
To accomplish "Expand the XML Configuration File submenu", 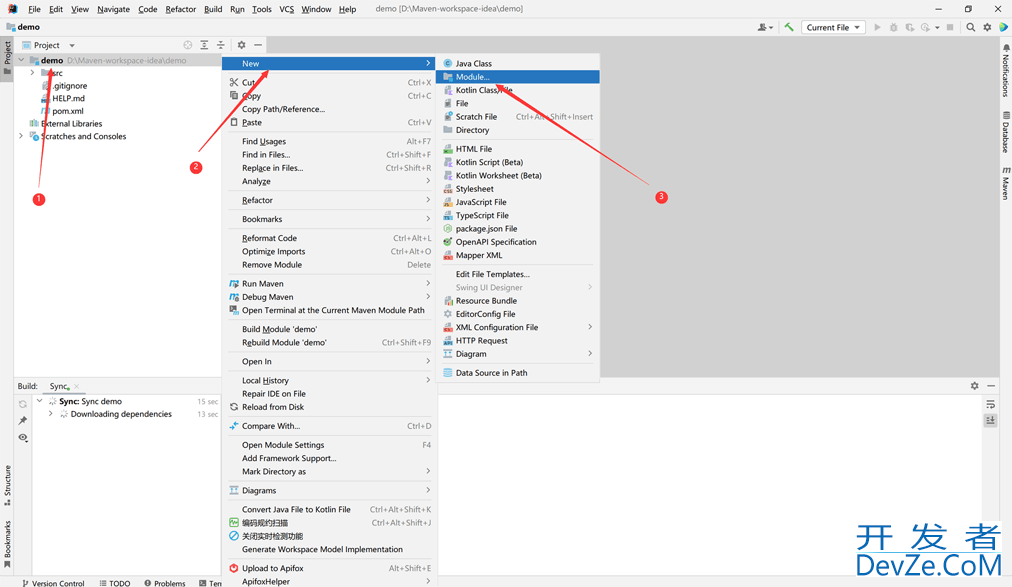I will click(518, 328).
